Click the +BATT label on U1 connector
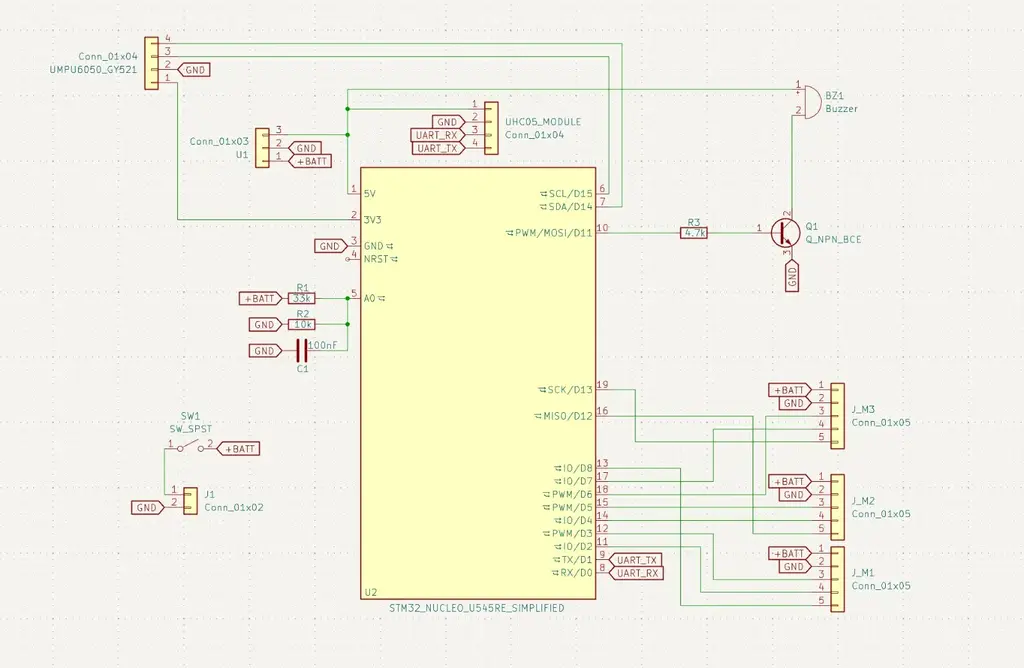 click(310, 161)
